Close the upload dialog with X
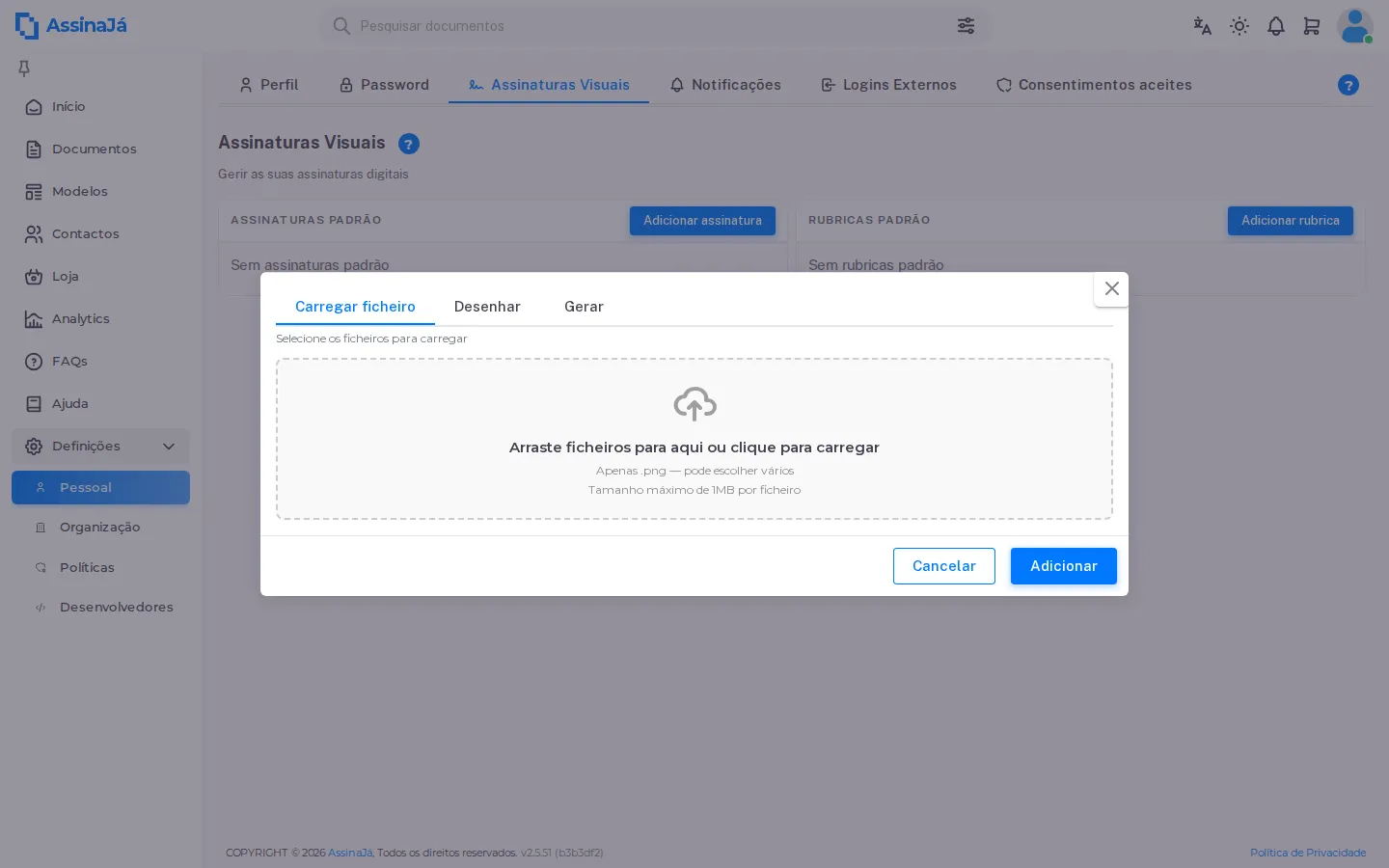The image size is (1389, 868). (1111, 288)
